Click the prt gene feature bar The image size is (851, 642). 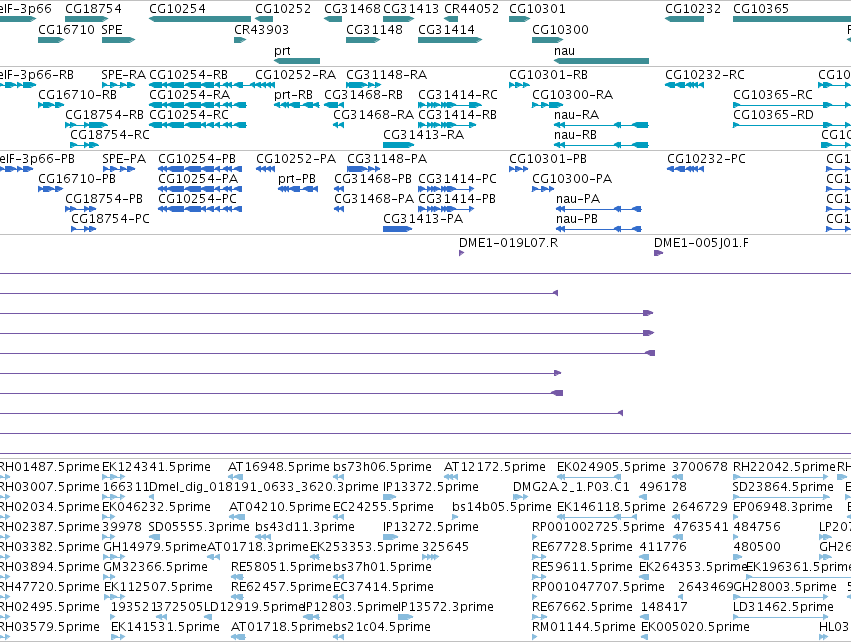tap(297, 61)
